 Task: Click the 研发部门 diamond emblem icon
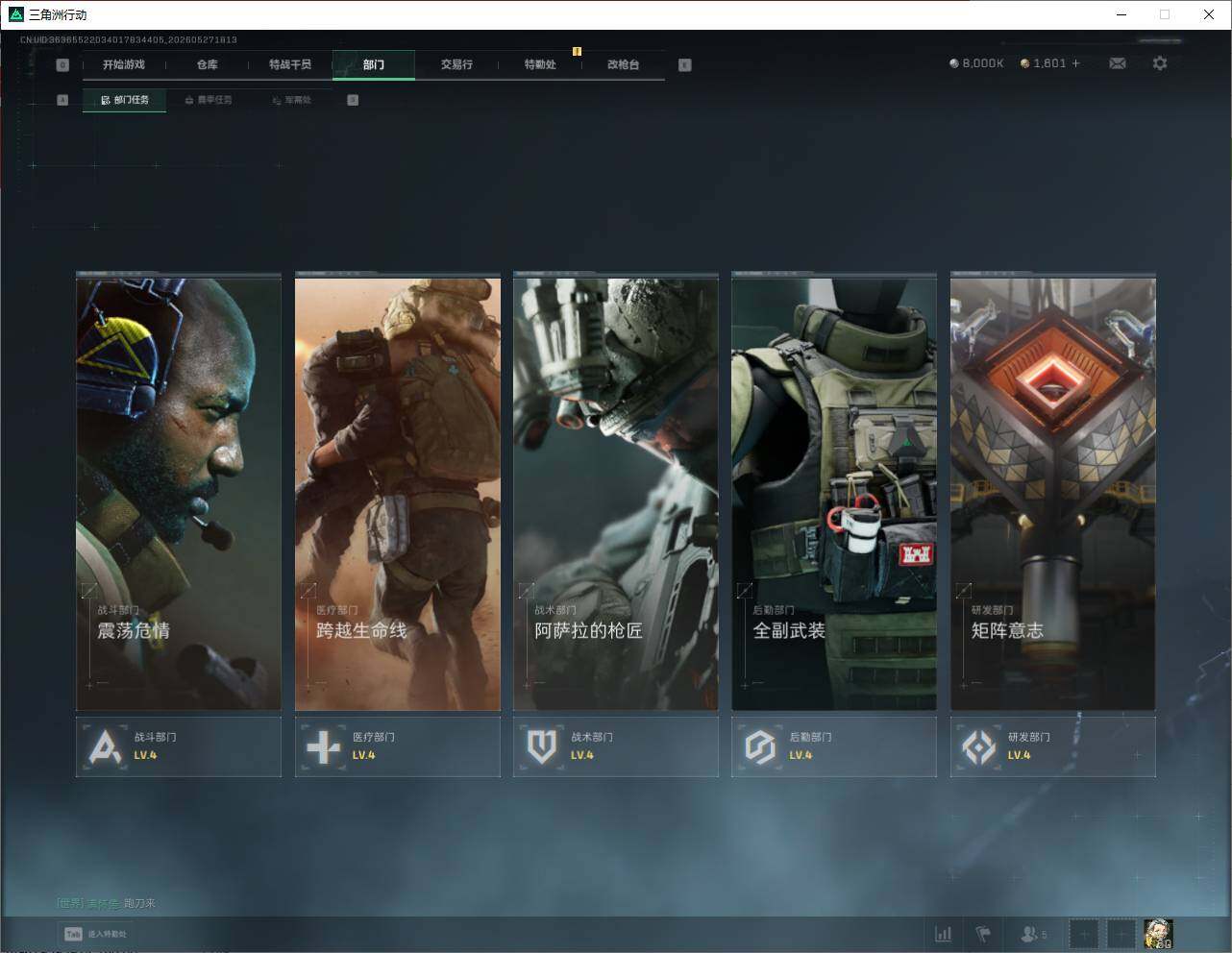[x=979, y=746]
